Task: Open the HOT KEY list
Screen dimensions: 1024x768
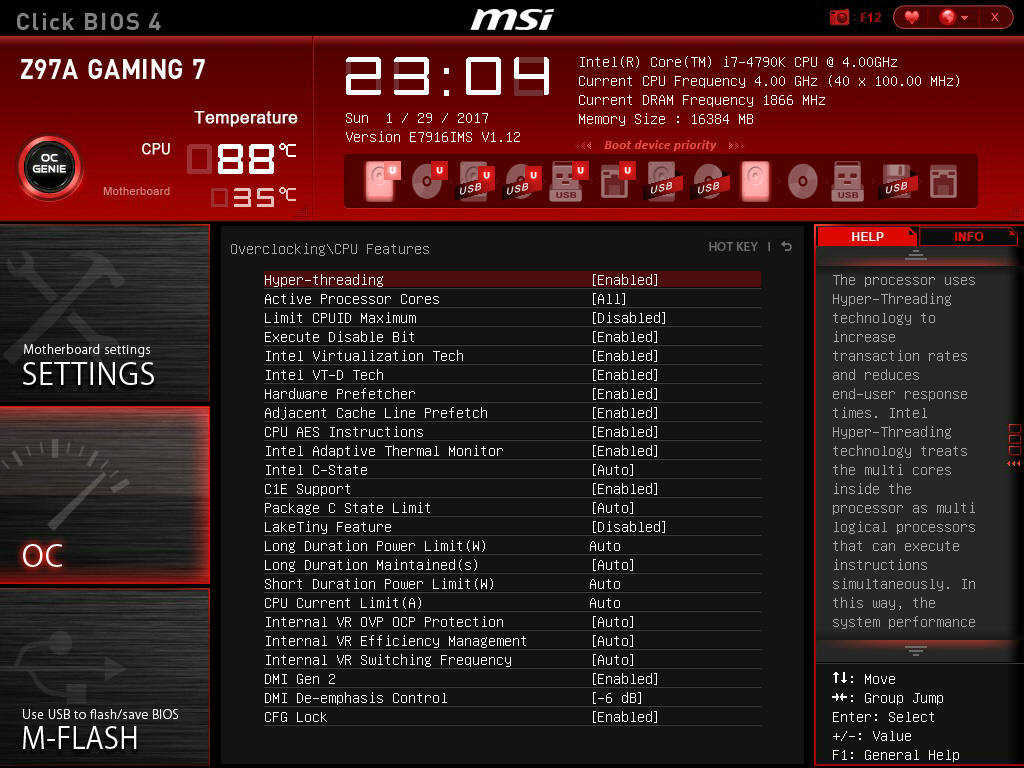Action: pos(733,247)
